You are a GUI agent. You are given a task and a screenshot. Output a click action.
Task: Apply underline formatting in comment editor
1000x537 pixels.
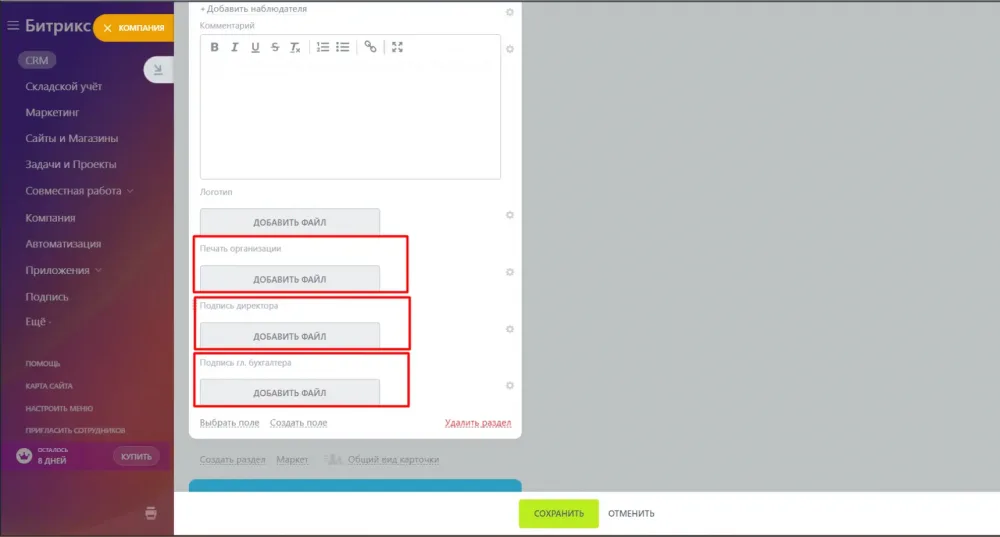tap(255, 47)
